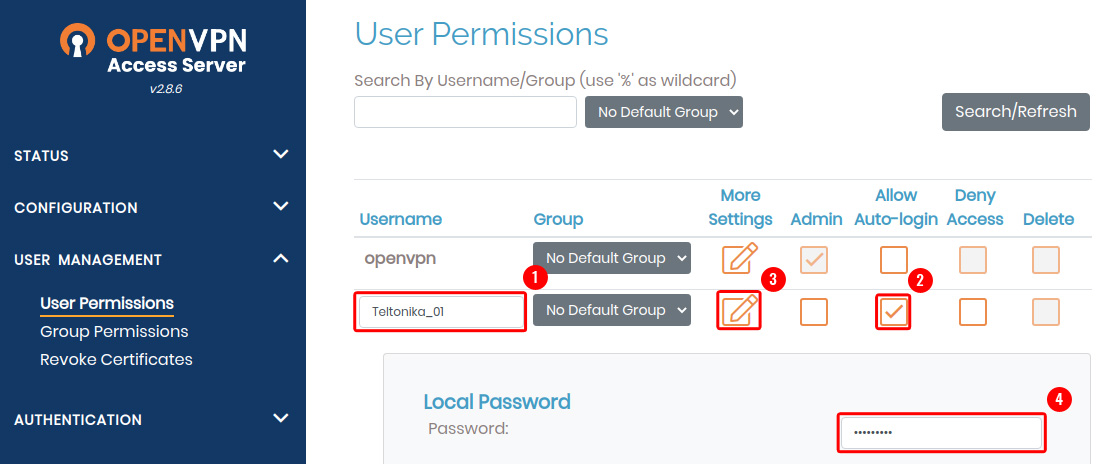
Task: Open More Settings for openvpn user
Action: click(739, 259)
